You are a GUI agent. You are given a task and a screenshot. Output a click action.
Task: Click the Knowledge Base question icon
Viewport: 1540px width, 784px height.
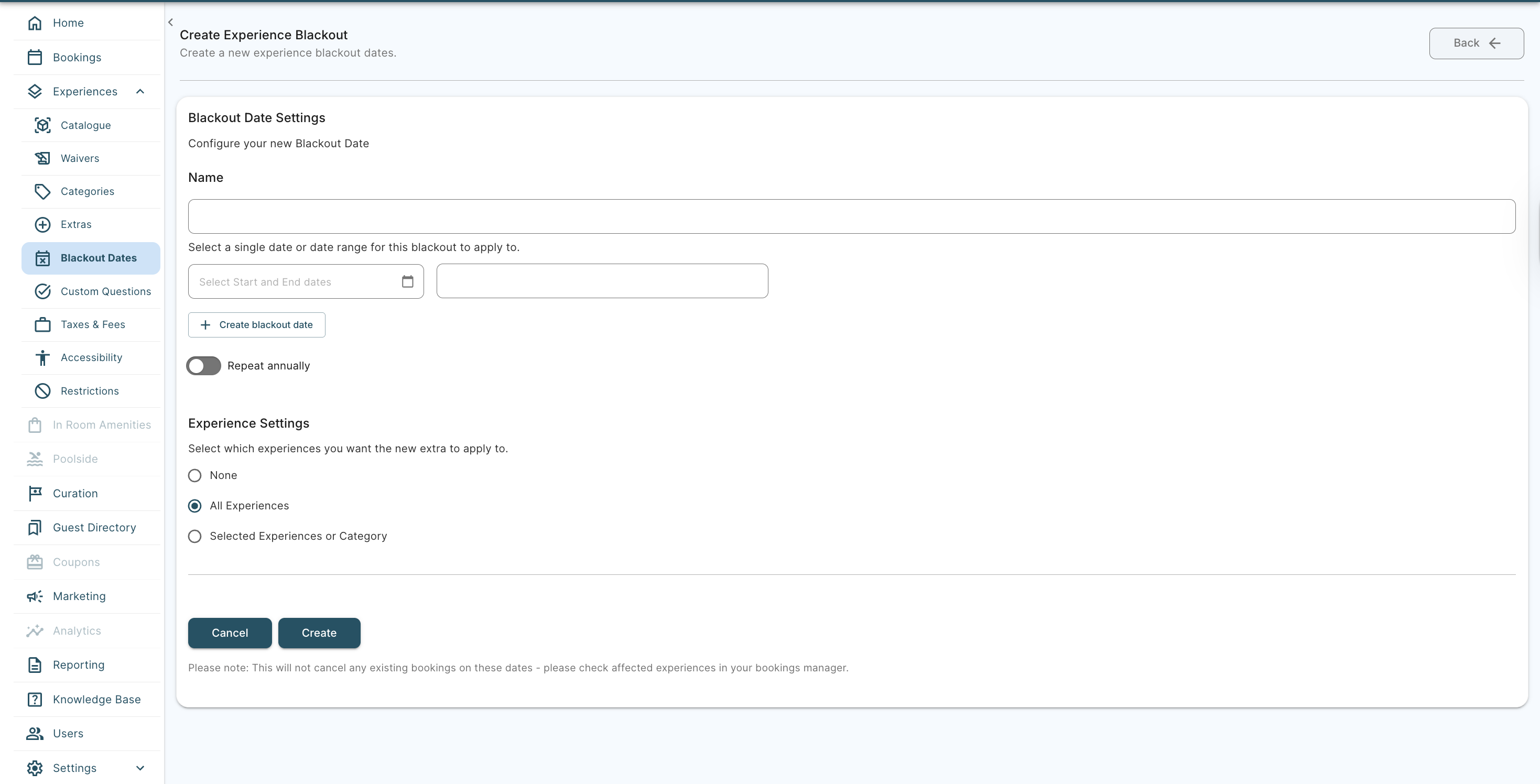(x=35, y=699)
